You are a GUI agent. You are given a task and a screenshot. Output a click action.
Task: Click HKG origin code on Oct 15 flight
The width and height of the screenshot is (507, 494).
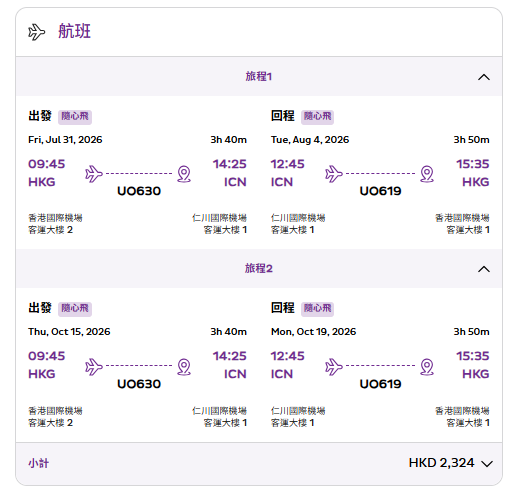[42, 374]
